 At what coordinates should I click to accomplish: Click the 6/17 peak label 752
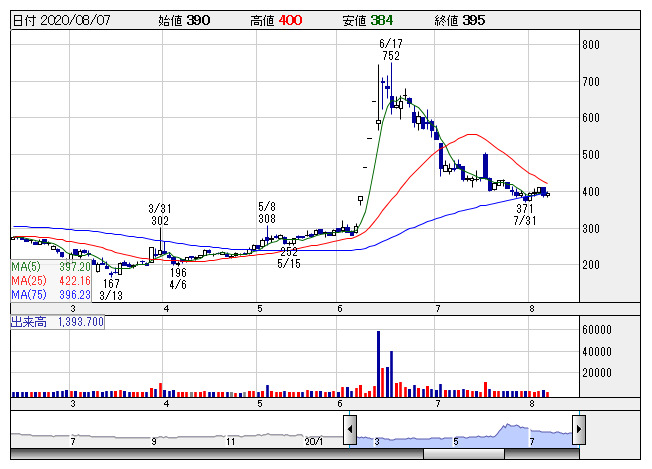point(390,57)
